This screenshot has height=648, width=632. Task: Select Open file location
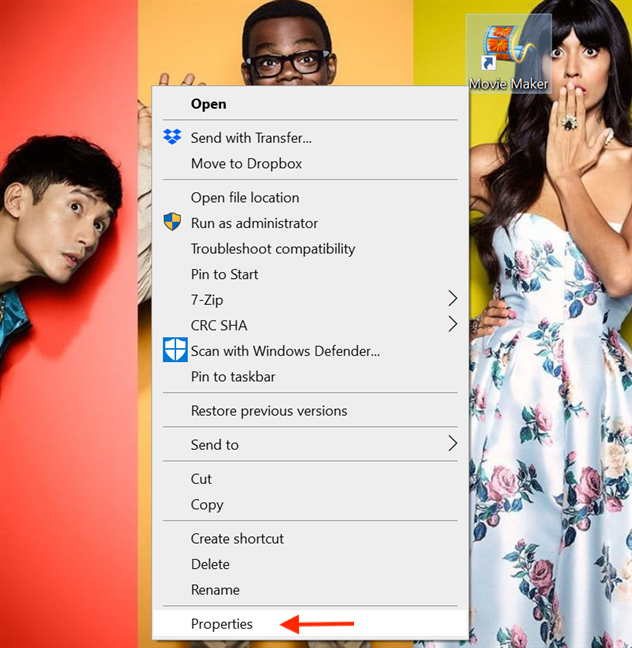click(310, 198)
